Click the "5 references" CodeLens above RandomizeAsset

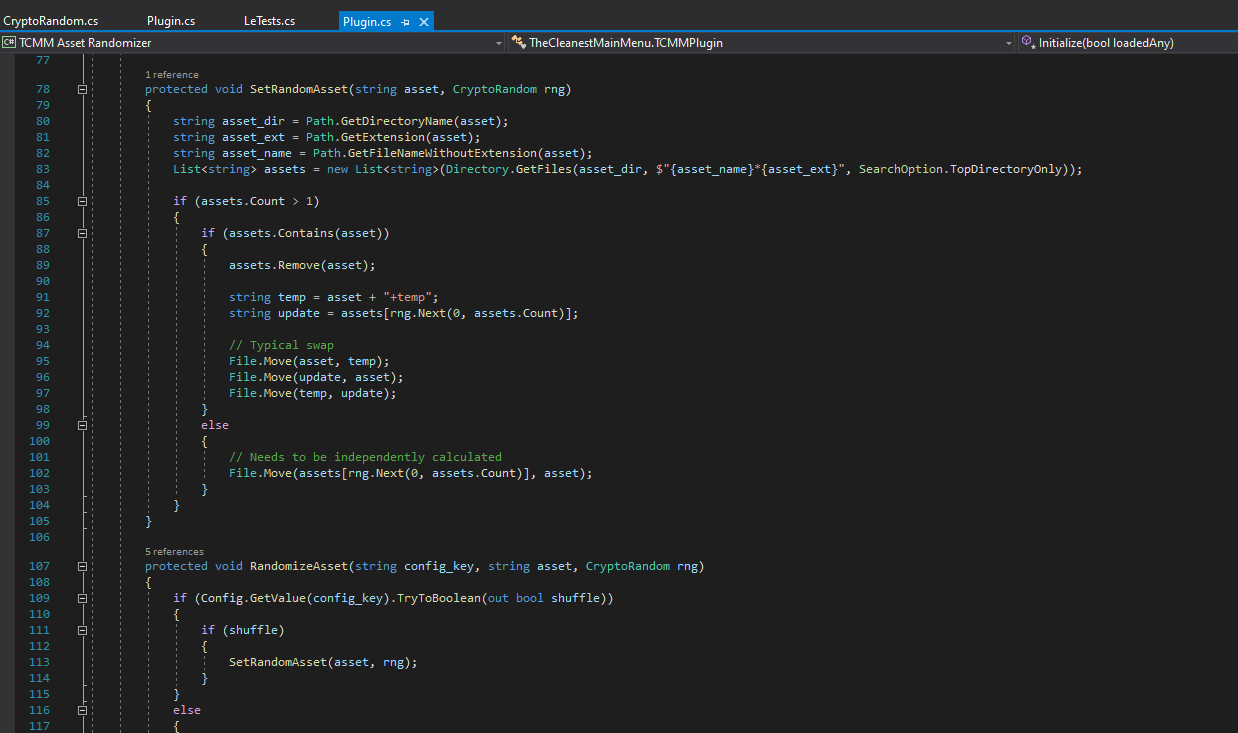click(174, 552)
